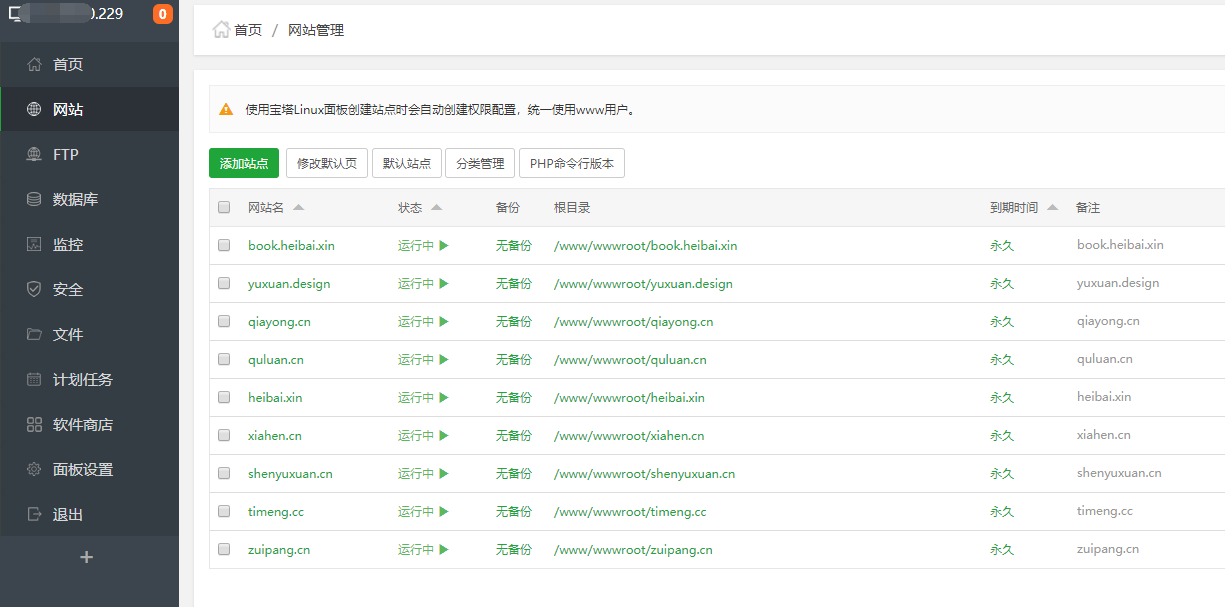Click the logout icon beside 退出

[34, 515]
